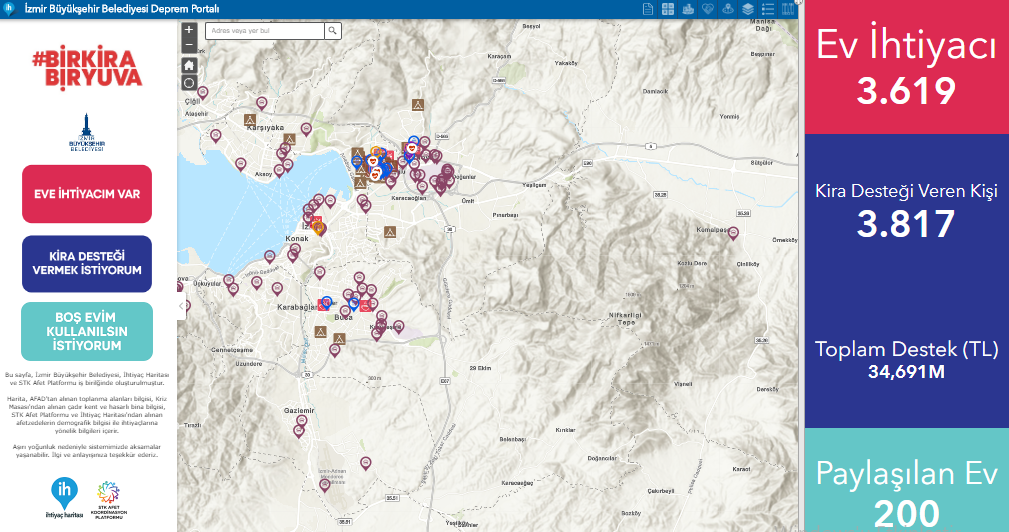Find my location on the map
Viewport: 1009px width, 532px height.
[189, 83]
